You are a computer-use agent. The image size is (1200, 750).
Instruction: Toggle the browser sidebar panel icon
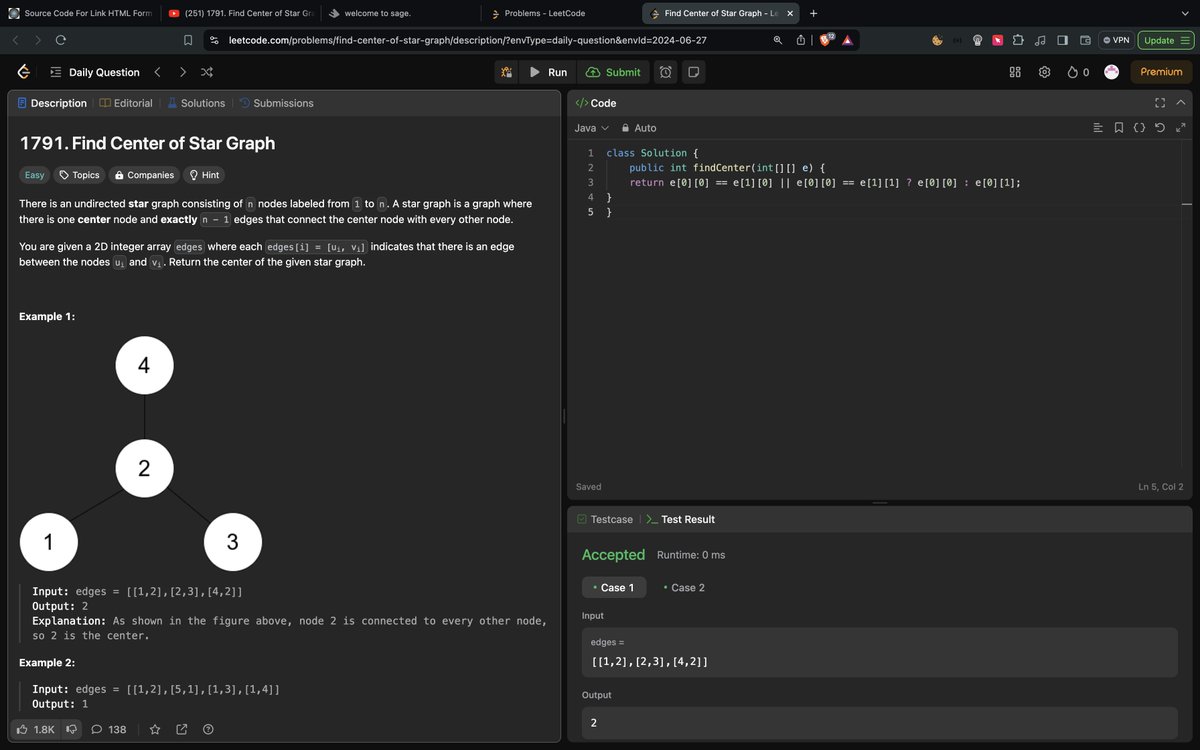point(1062,40)
